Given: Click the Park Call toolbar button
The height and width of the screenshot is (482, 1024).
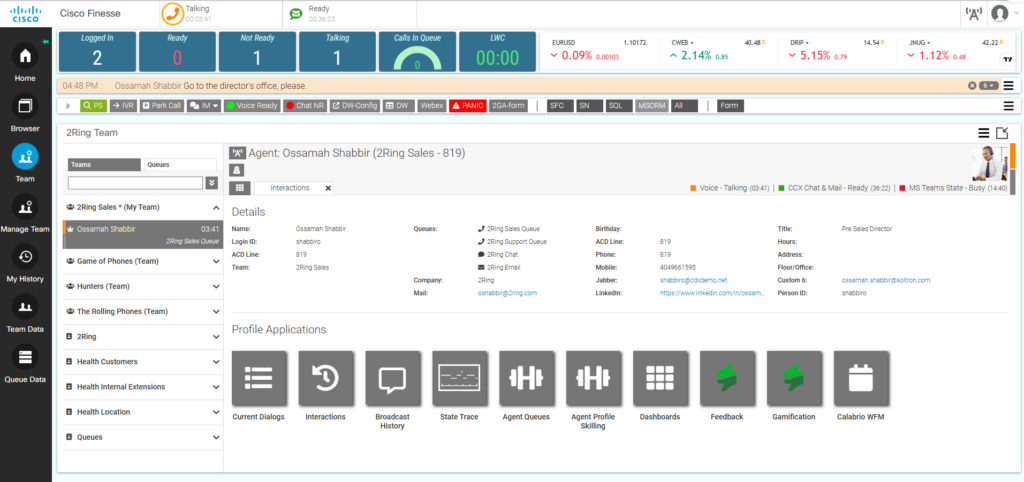Looking at the screenshot, I should (x=161, y=106).
